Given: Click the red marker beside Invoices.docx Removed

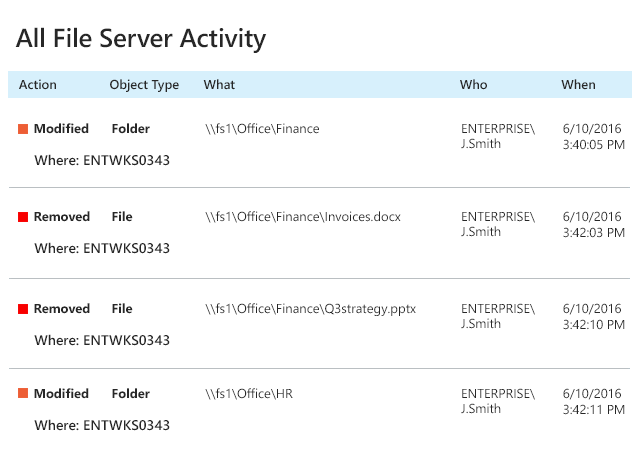Looking at the screenshot, I should (x=23, y=217).
